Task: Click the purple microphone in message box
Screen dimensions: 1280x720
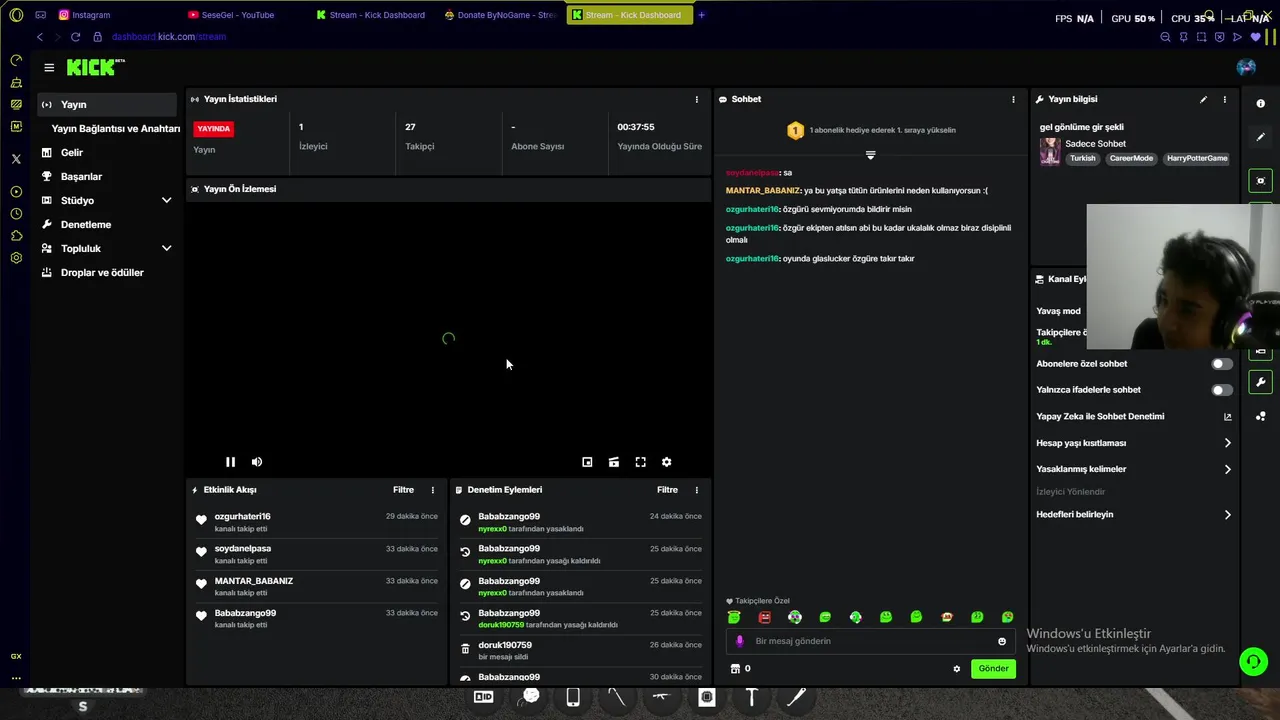Action: pos(740,641)
